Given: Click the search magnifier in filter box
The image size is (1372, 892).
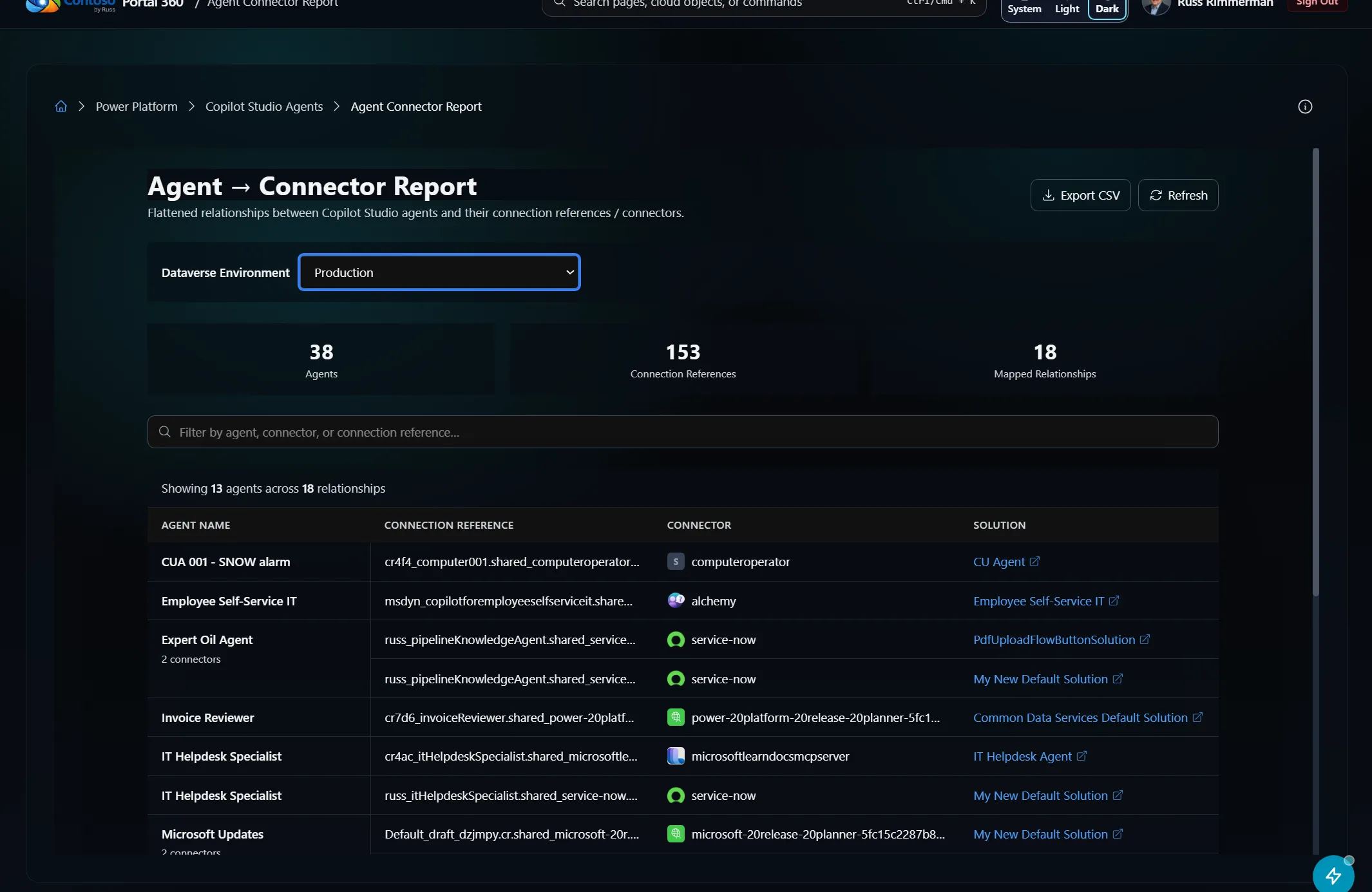Looking at the screenshot, I should (x=165, y=432).
